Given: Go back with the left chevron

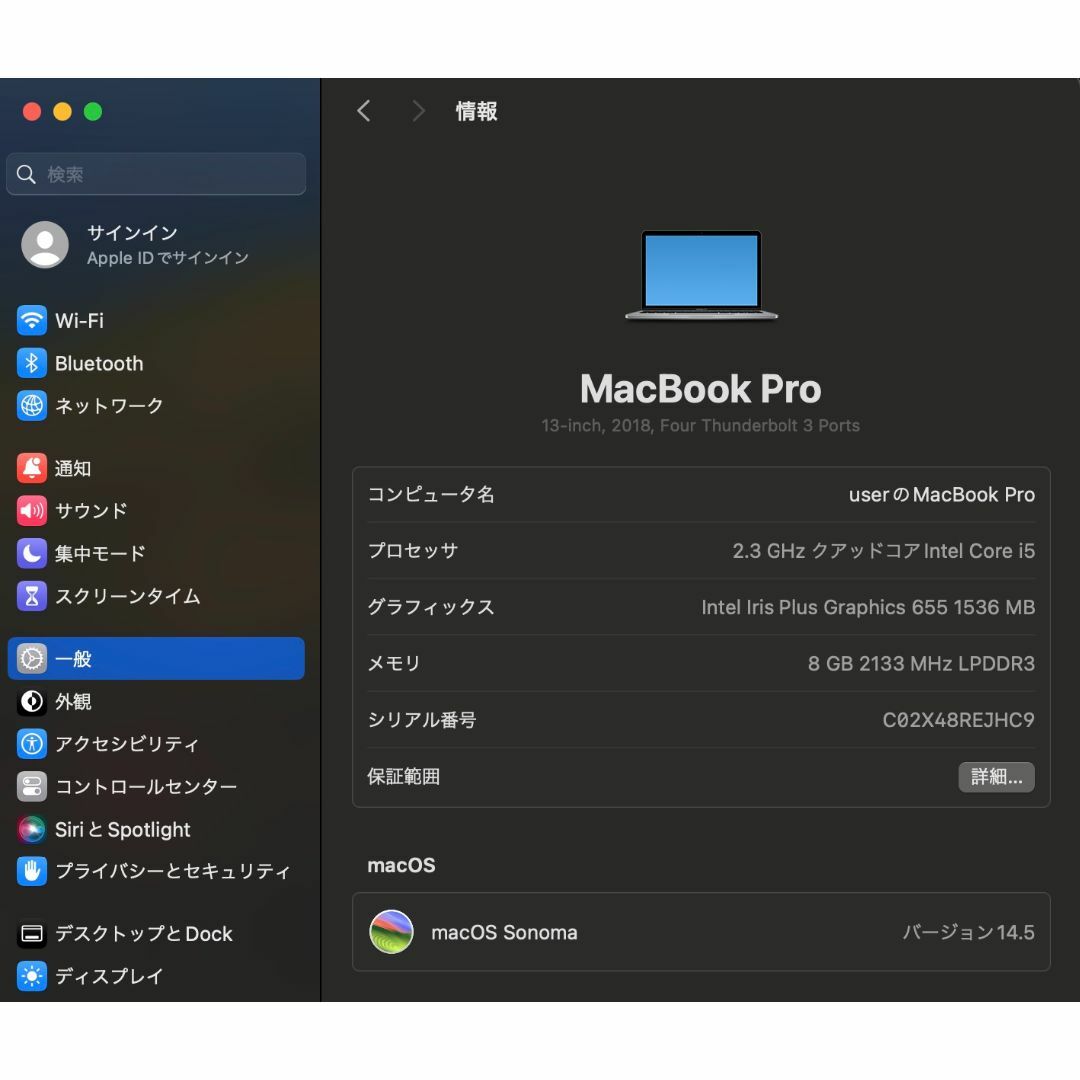Looking at the screenshot, I should [364, 111].
